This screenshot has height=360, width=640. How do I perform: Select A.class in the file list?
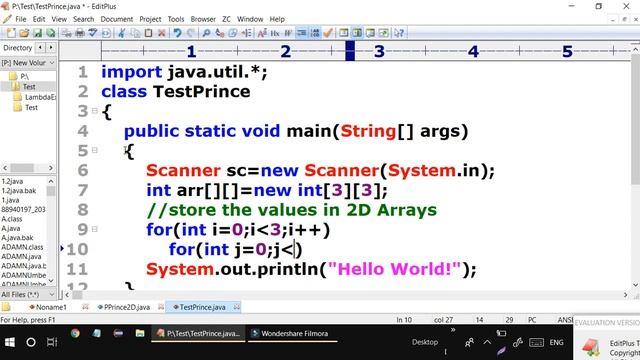pyautogui.click(x=12, y=219)
